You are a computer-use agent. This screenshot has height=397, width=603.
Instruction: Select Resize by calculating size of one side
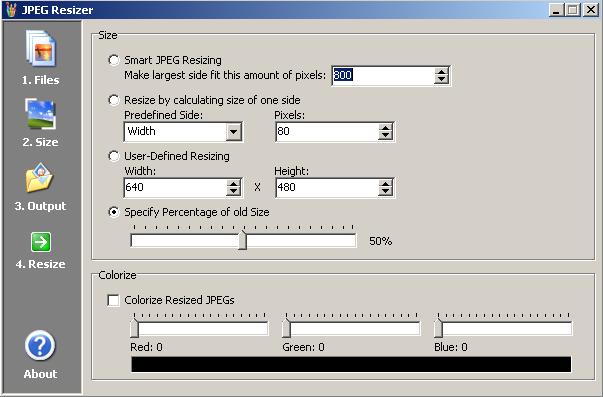point(113,100)
